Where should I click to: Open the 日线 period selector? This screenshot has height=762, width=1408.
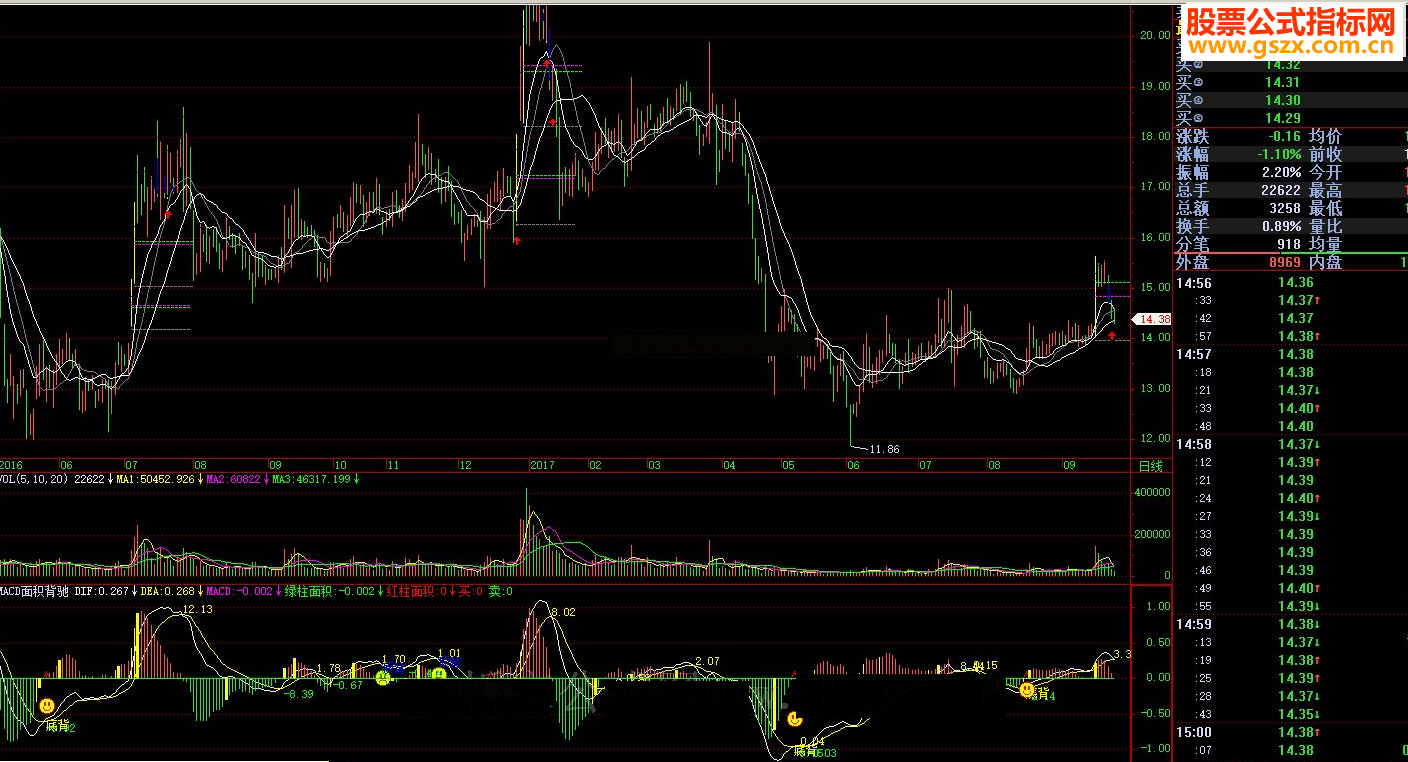[x=1151, y=466]
